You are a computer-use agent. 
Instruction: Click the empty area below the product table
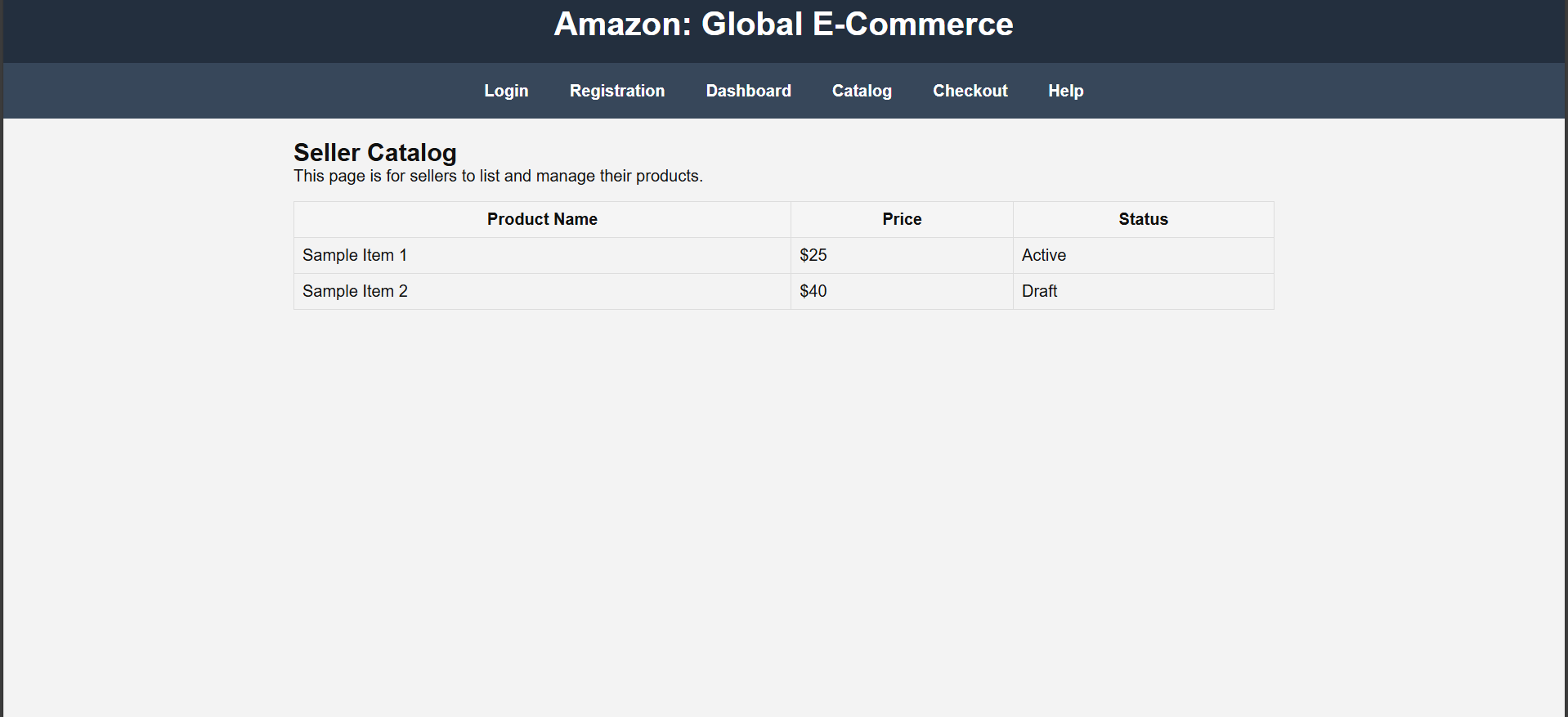point(783,491)
